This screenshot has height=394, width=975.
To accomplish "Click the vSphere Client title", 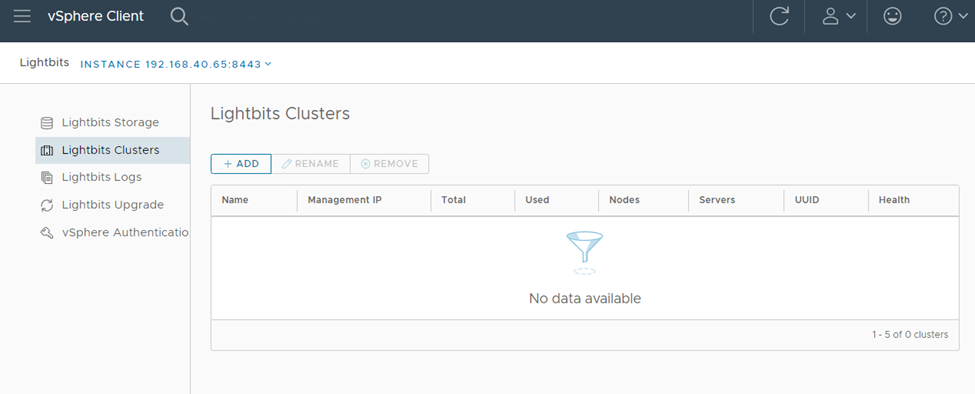I will point(96,17).
